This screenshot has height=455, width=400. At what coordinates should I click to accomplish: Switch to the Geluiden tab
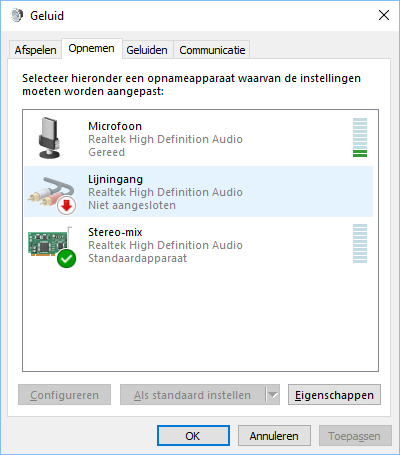147,50
